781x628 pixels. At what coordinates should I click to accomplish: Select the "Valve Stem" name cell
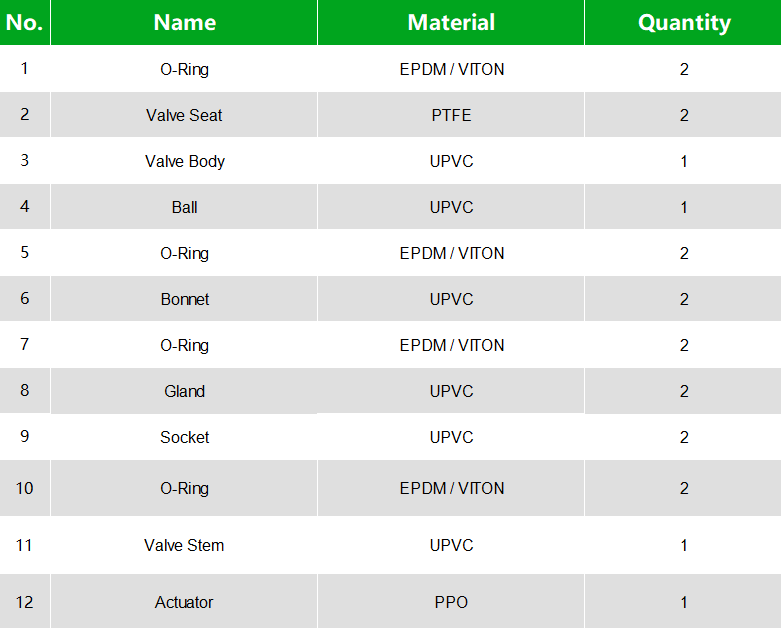tap(184, 545)
